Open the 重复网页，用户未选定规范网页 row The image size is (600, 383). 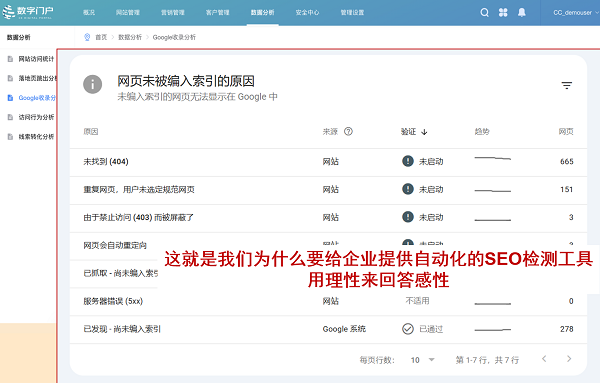coord(328,189)
